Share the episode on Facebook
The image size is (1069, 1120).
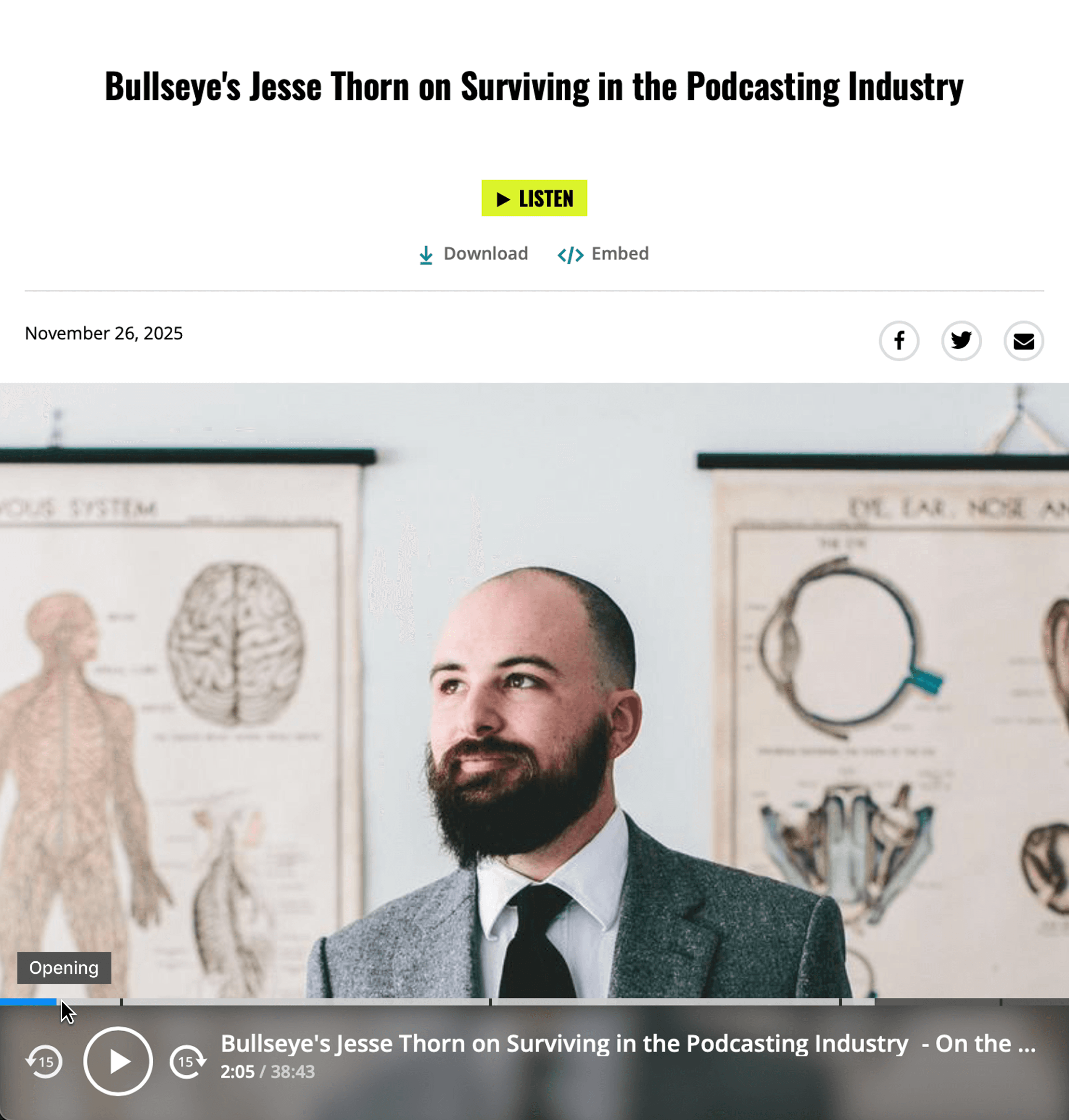tap(899, 341)
